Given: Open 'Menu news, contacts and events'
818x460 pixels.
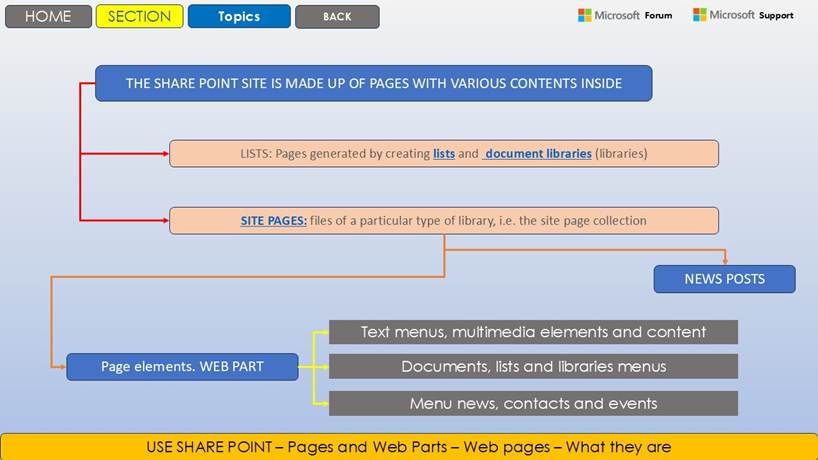Looking at the screenshot, I should click(x=533, y=403).
